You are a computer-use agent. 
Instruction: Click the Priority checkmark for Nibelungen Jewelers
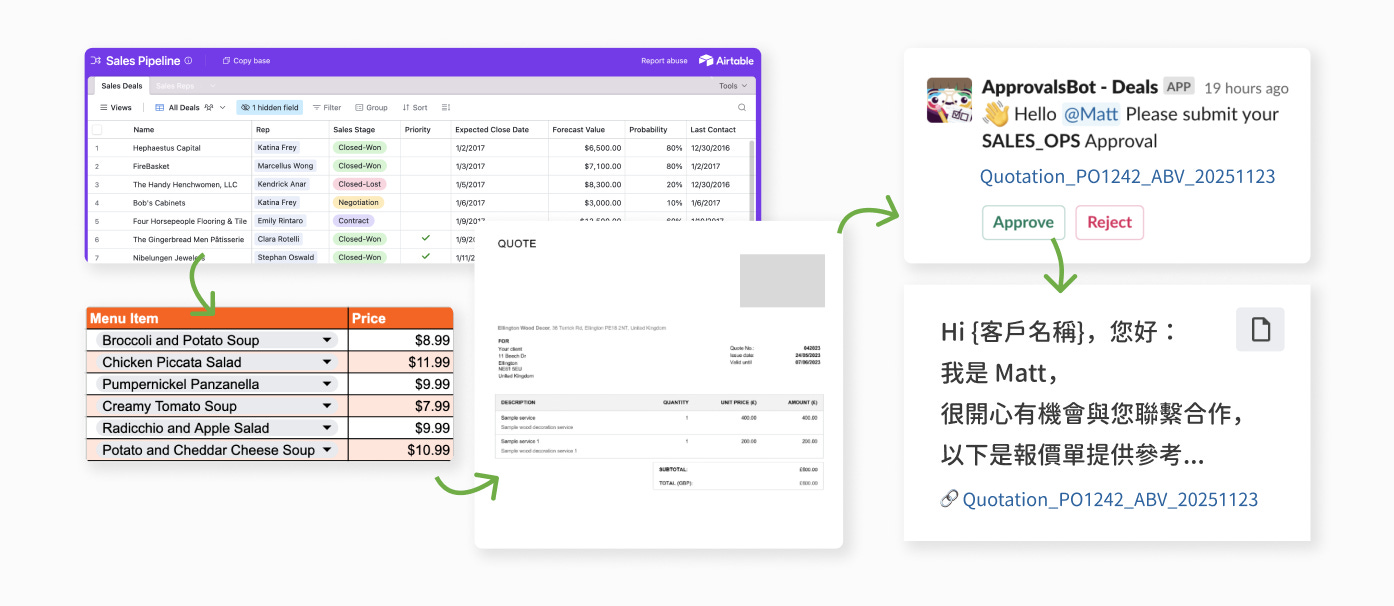pos(425,257)
